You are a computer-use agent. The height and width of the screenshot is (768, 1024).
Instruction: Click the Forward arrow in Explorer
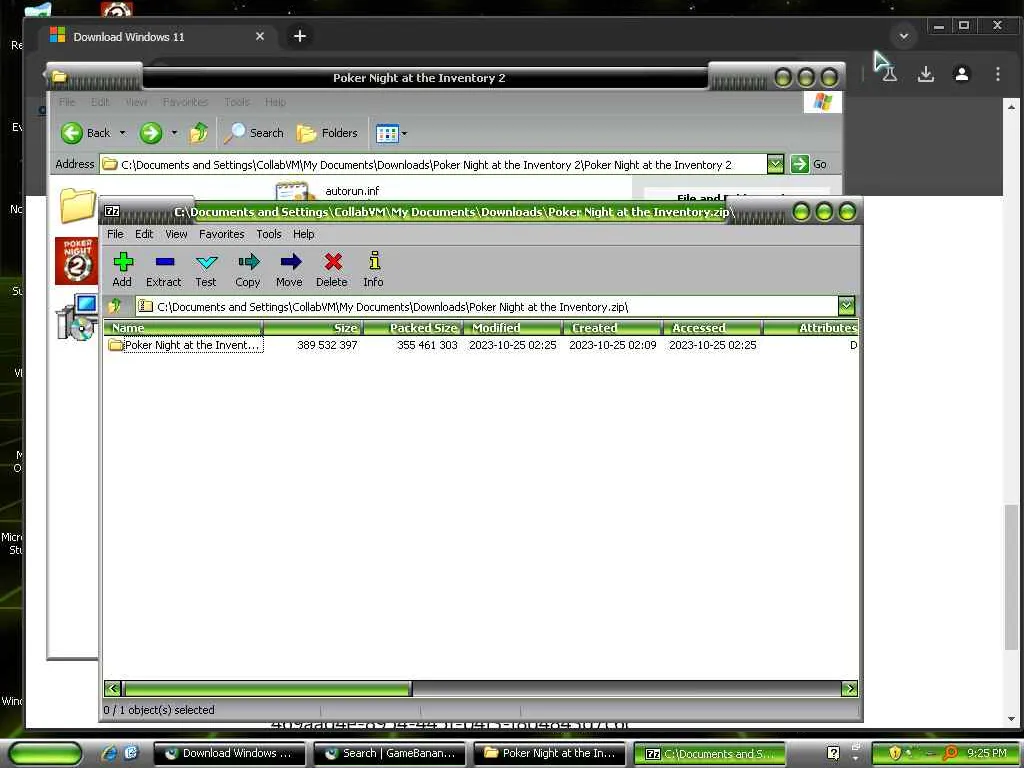tap(151, 133)
